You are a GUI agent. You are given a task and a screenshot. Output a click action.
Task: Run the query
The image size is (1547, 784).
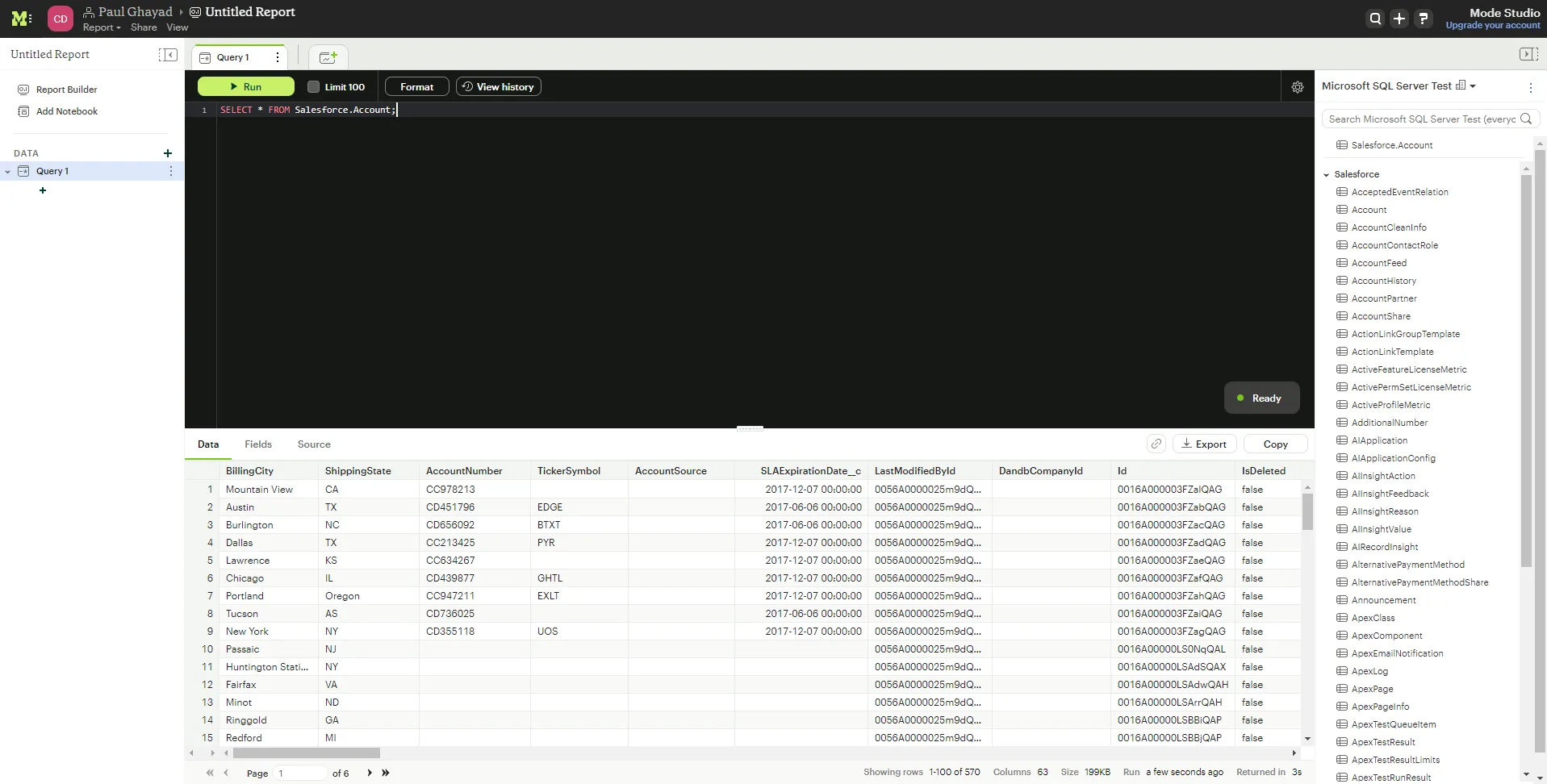coord(245,87)
